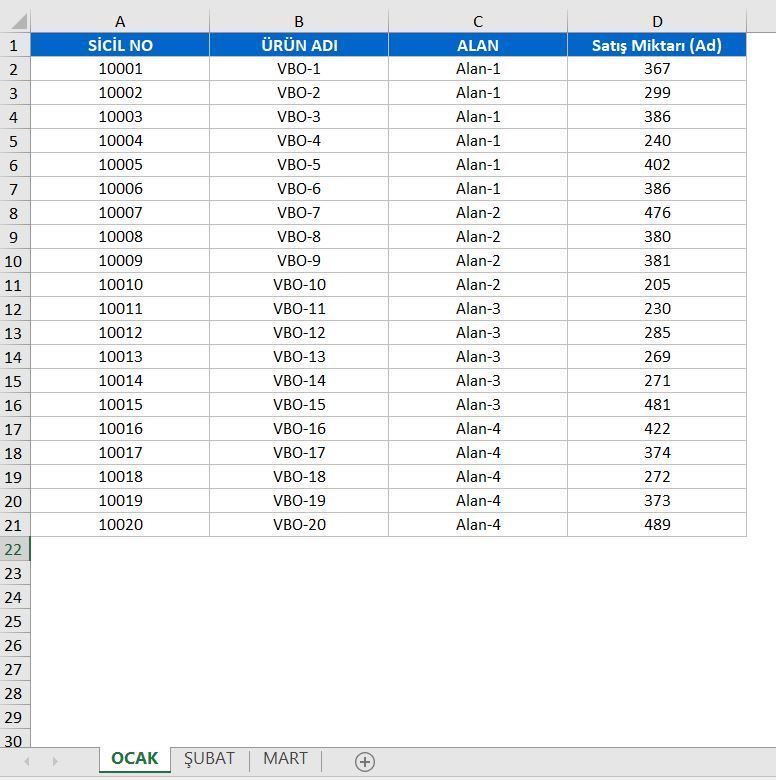The height and width of the screenshot is (780, 776).
Task: Select sales value 476
Action: pyautogui.click(x=657, y=212)
